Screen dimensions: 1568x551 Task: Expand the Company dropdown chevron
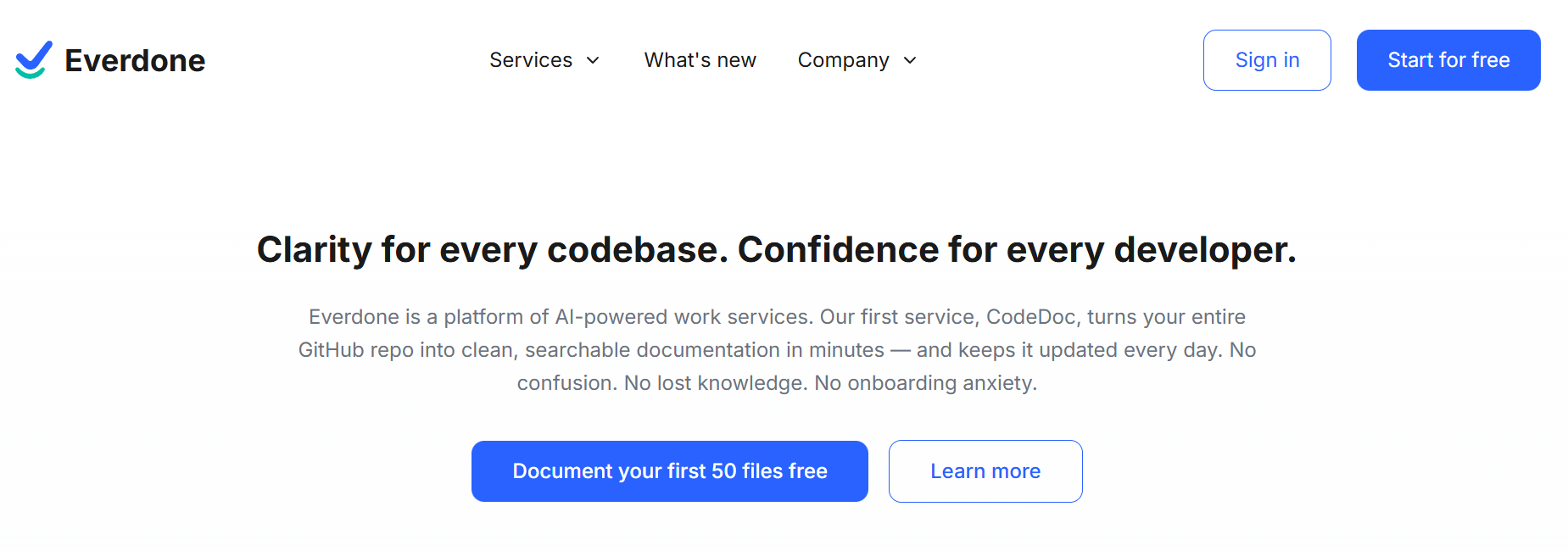[x=910, y=60]
